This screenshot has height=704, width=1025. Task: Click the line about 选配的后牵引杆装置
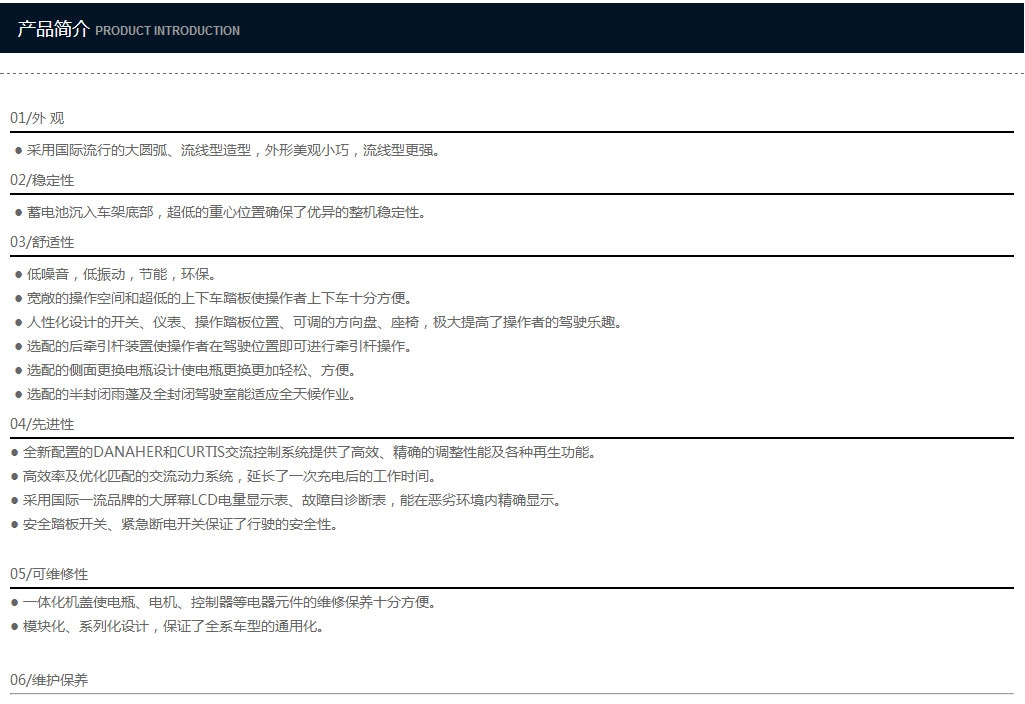point(214,346)
